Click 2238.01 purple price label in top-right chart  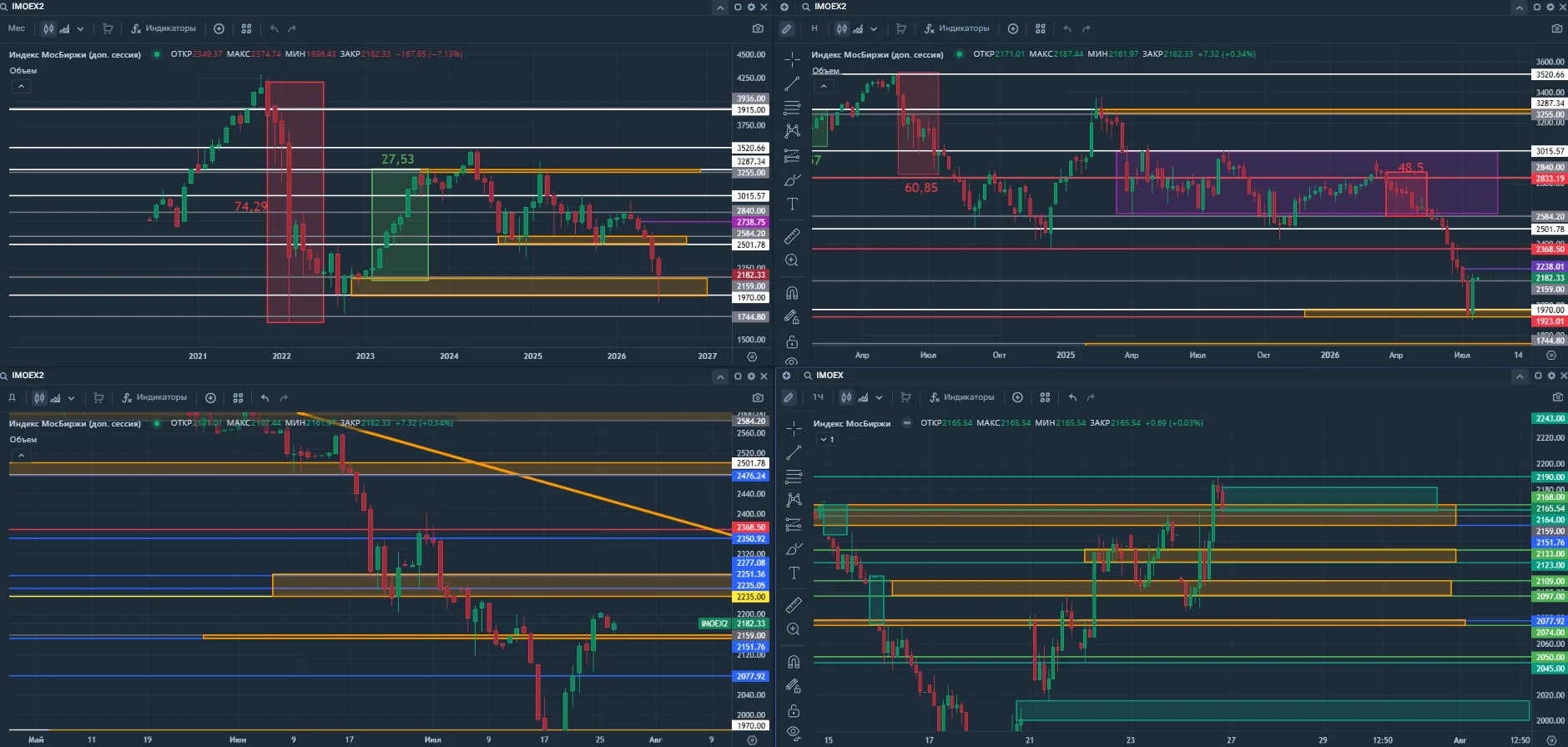[1550, 267]
